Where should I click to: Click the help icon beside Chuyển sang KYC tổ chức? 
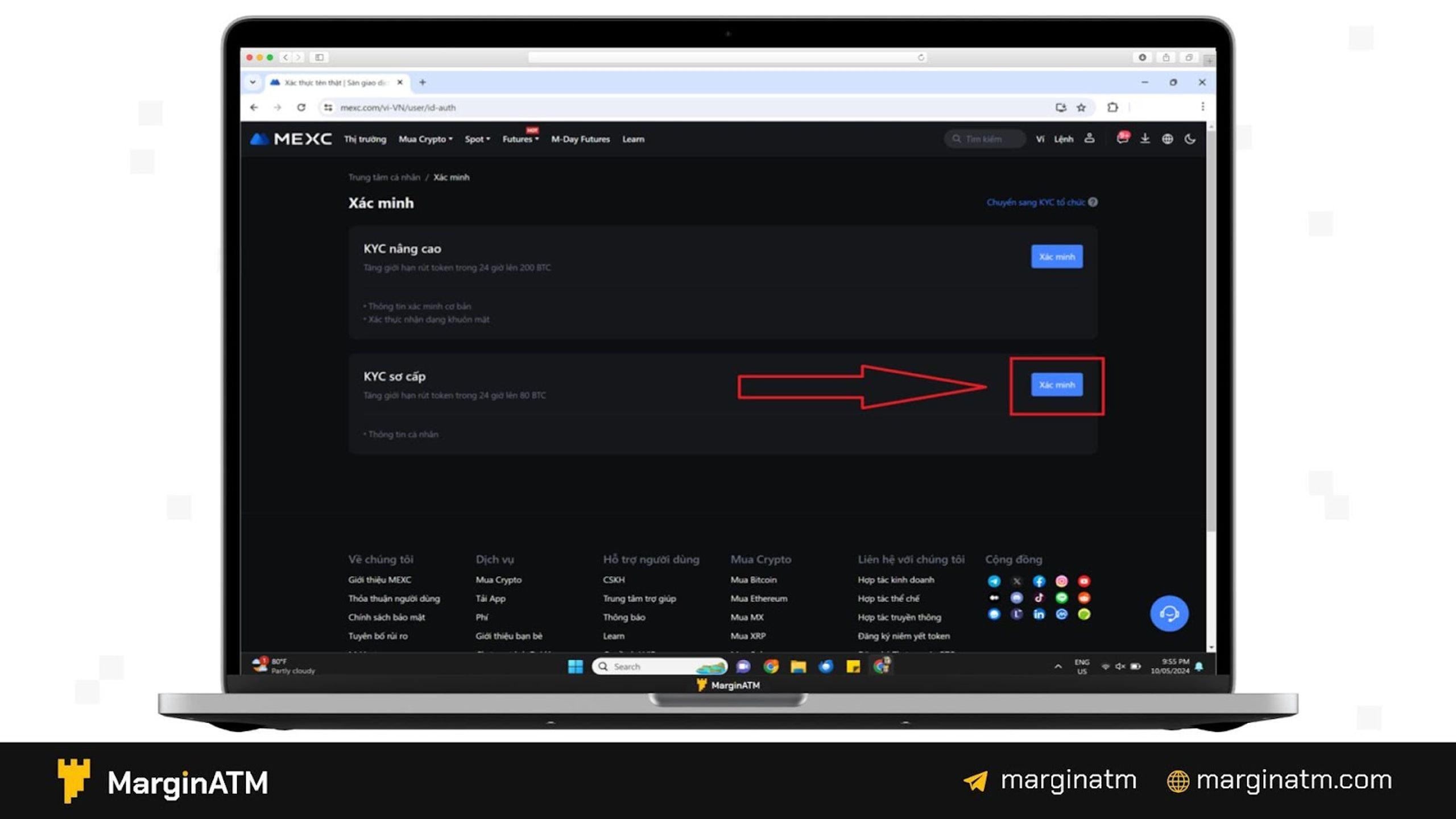(x=1093, y=202)
